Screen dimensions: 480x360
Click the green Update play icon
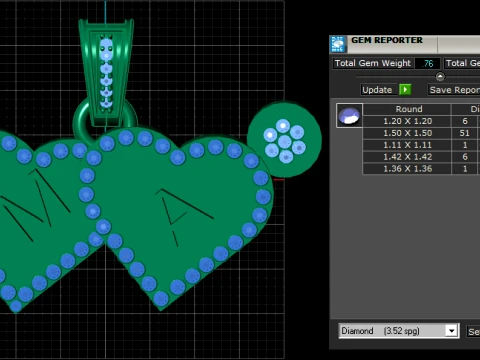tap(405, 90)
